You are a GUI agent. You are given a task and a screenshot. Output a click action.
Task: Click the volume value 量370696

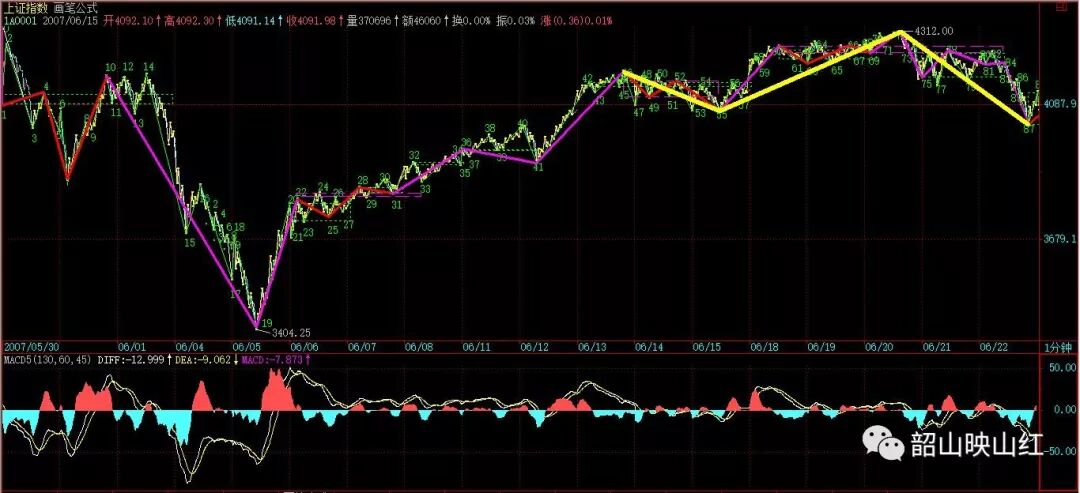[369, 21]
